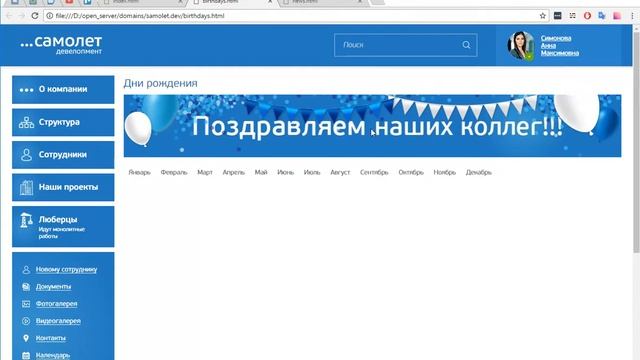Click the Структура hierarchy icon
640x360 pixels.
26,122
